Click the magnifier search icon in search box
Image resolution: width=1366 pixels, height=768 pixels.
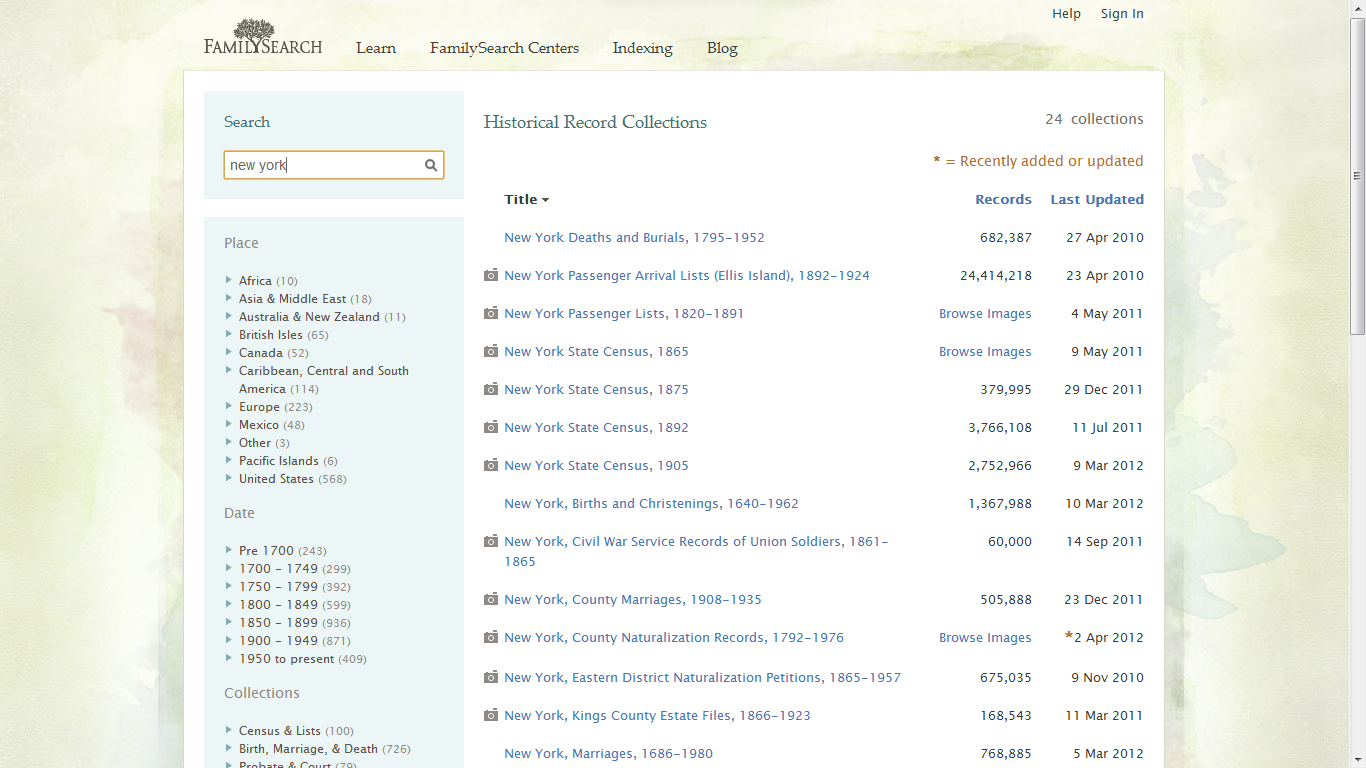pos(431,165)
